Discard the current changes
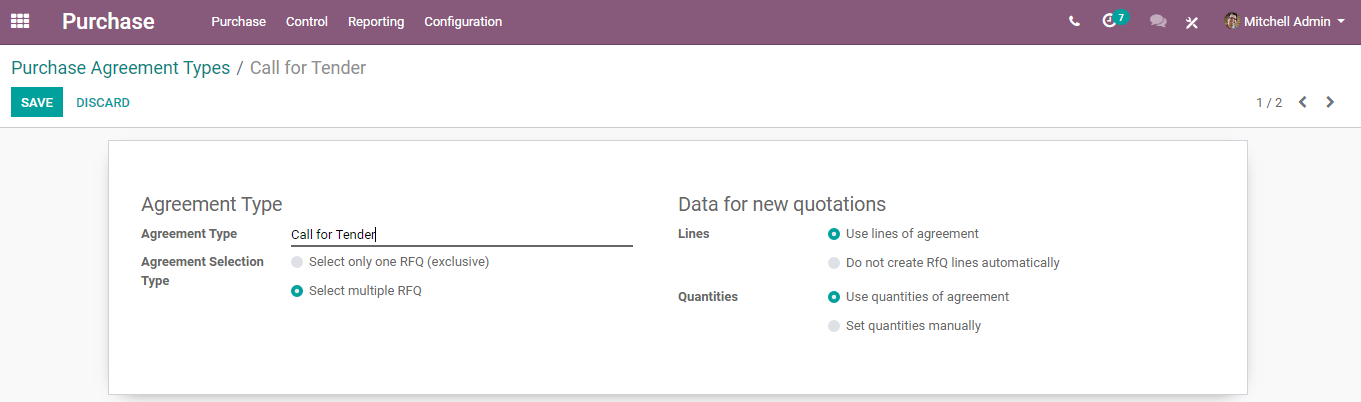This screenshot has height=402, width=1361. coord(103,102)
